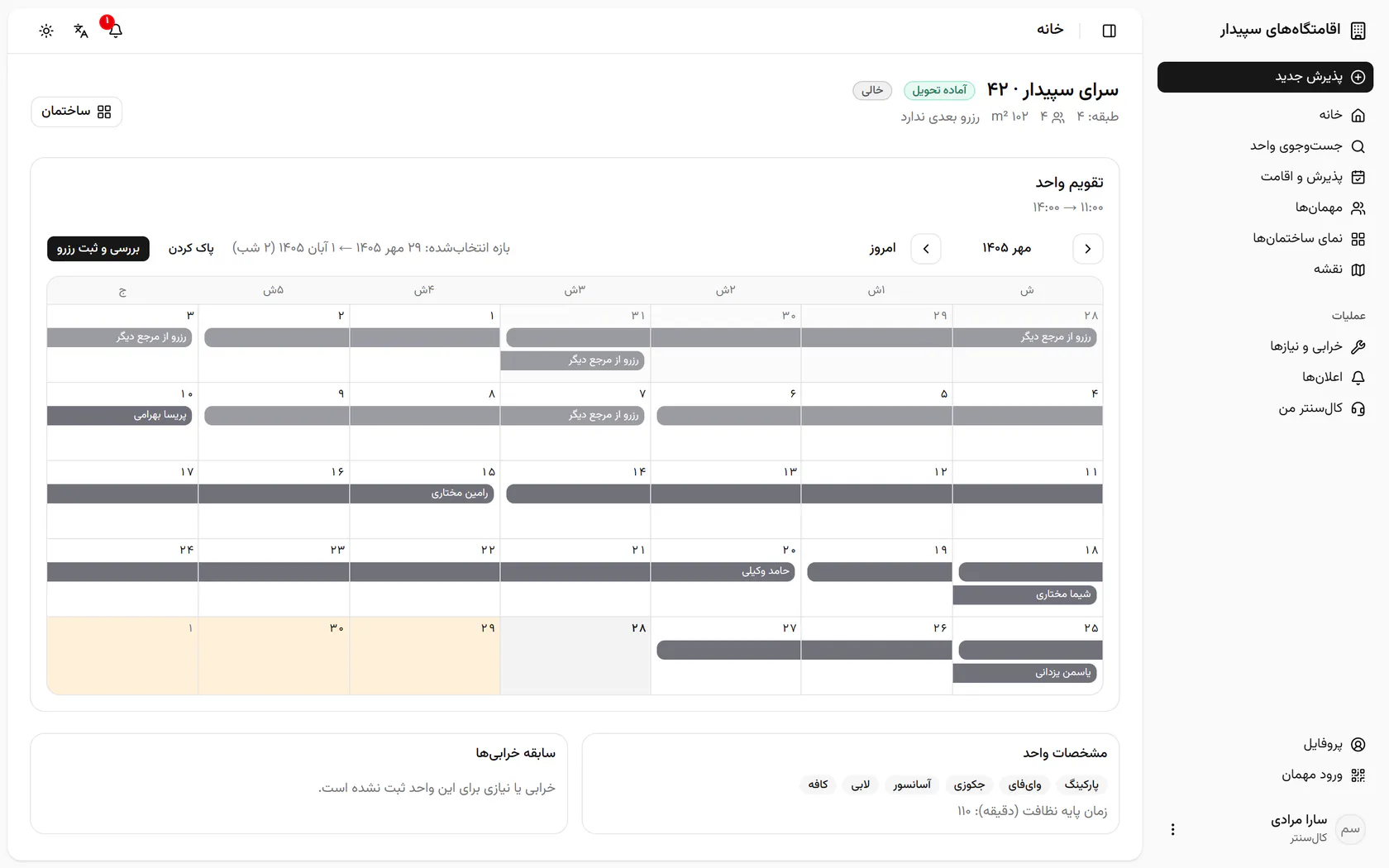Viewport: 1389px width, 868px height.
Task: Select calendar day ۲۸ in the last row
Action: point(575,656)
